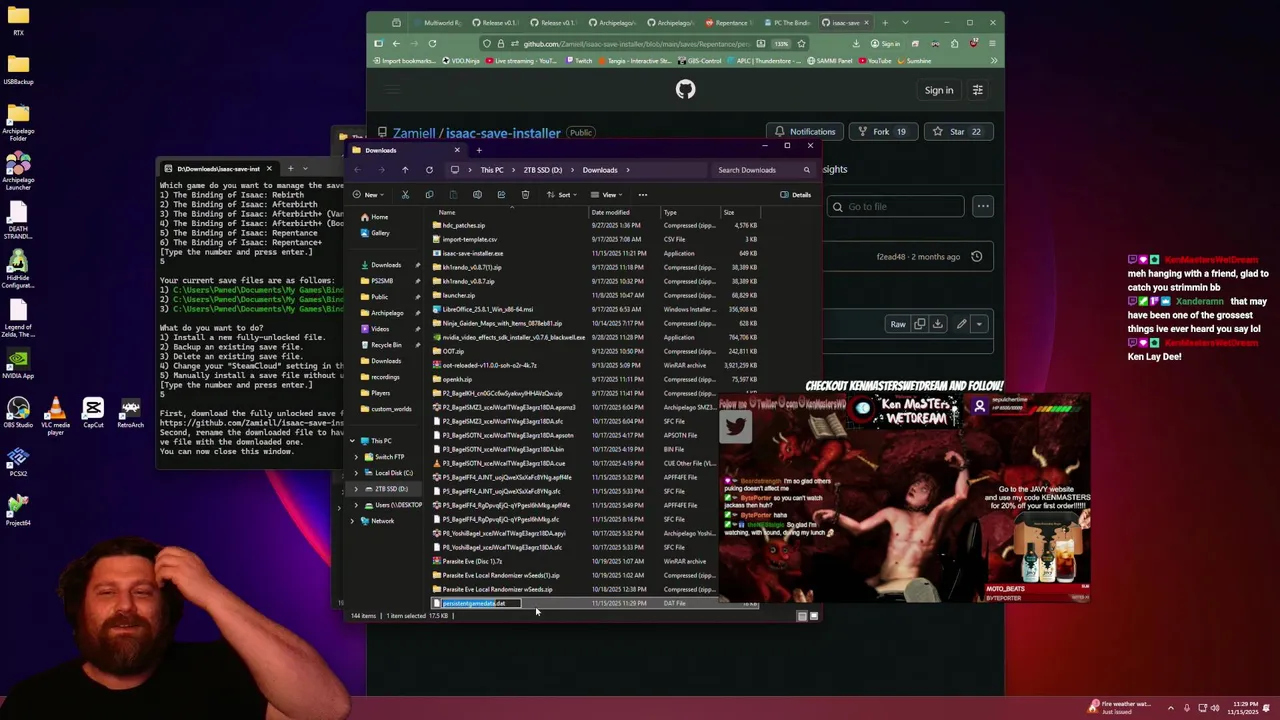Viewport: 1280px width, 720px height.
Task: Open the Archipelago Launcher desktop icon
Action: (18, 170)
